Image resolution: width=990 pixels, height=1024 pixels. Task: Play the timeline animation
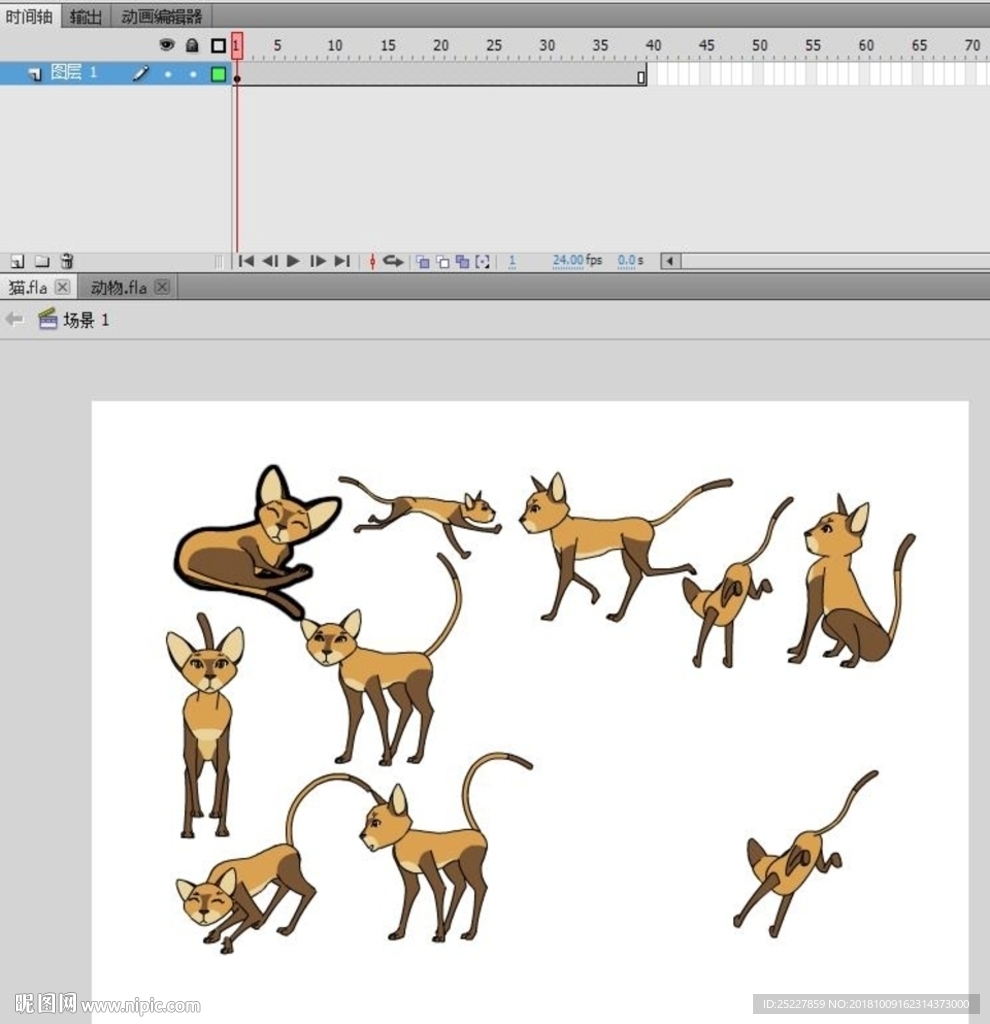click(x=293, y=261)
